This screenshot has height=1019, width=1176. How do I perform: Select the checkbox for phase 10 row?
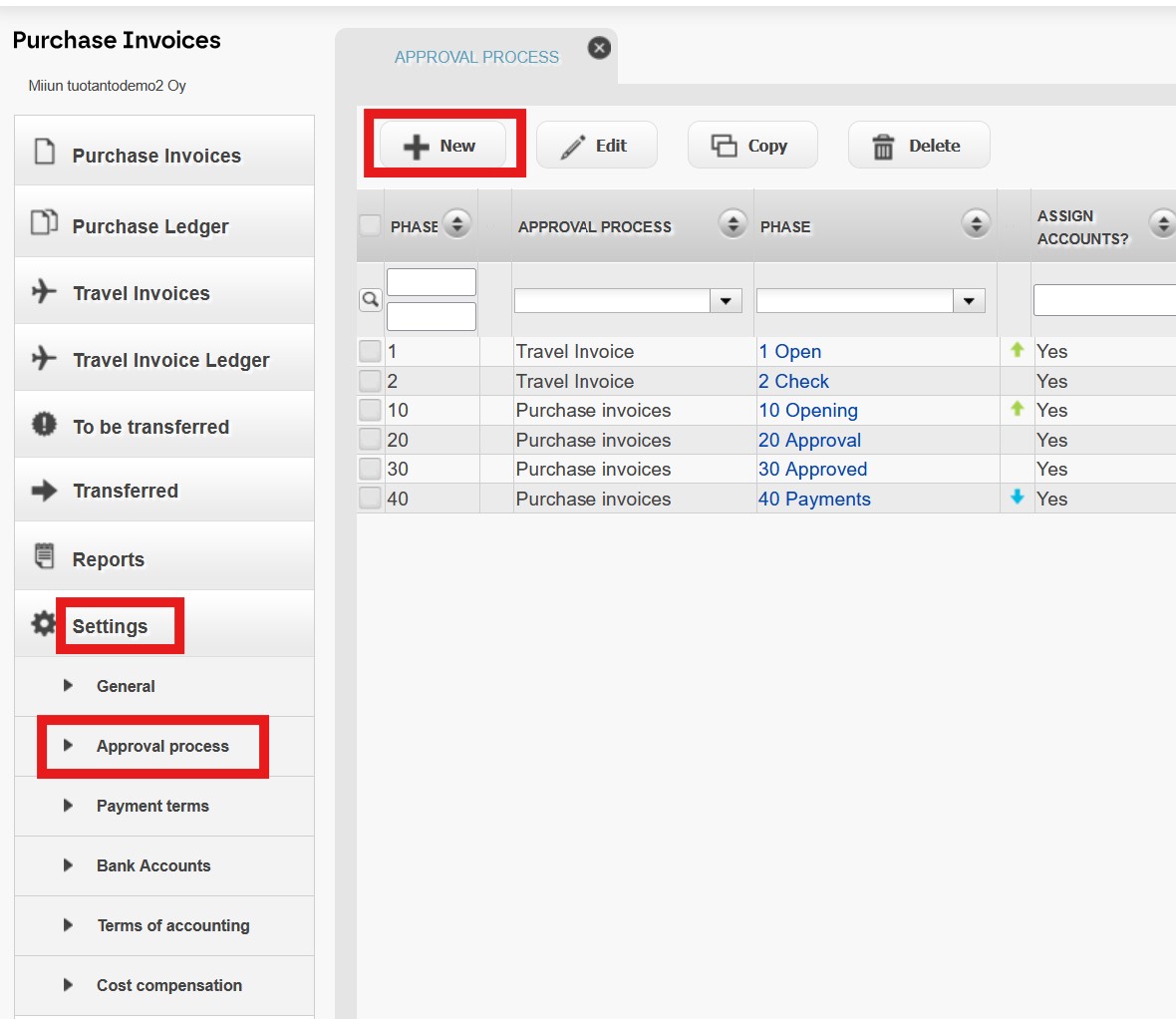point(371,410)
